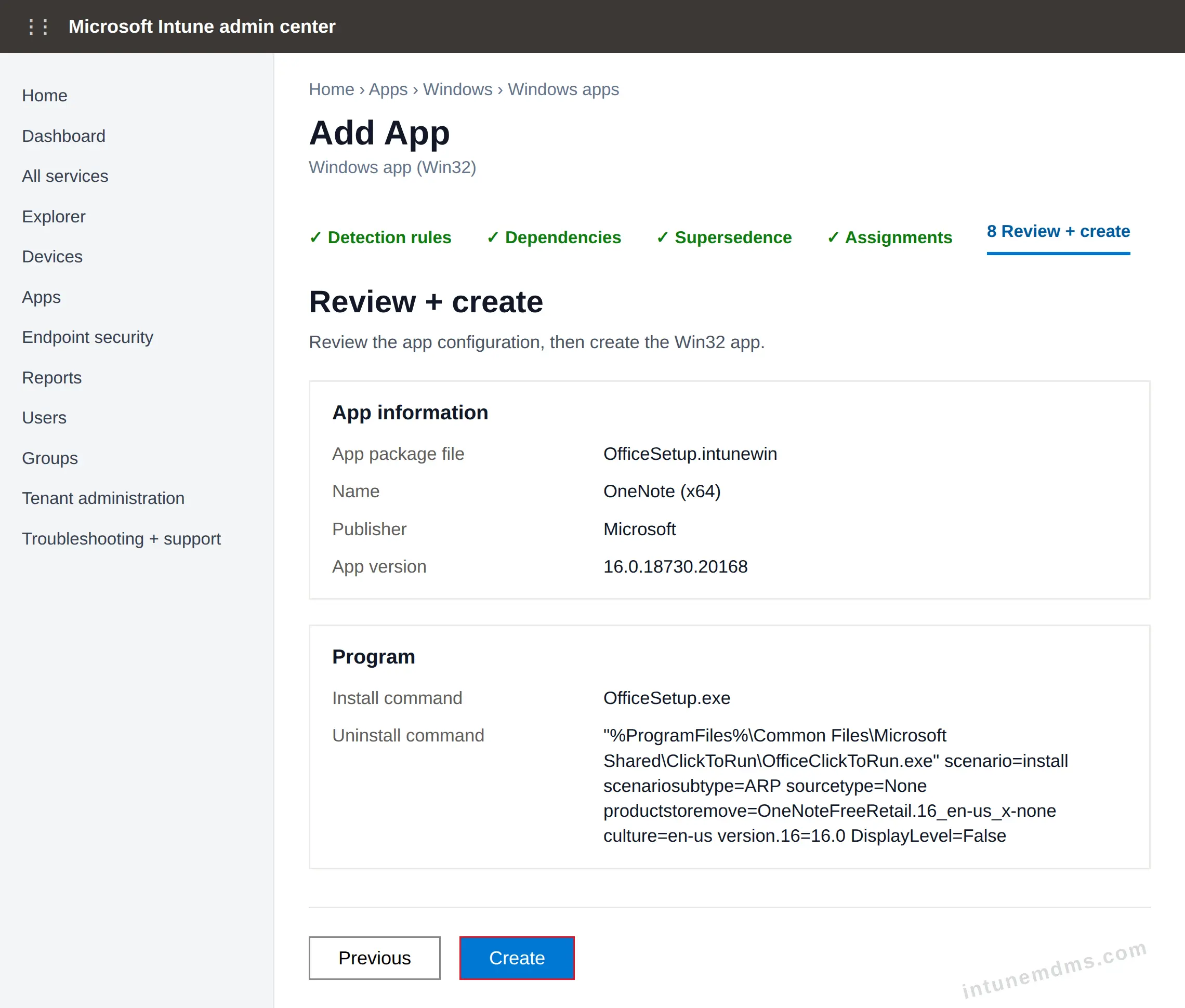
Task: Click the uninstall command value text
Action: click(x=836, y=786)
